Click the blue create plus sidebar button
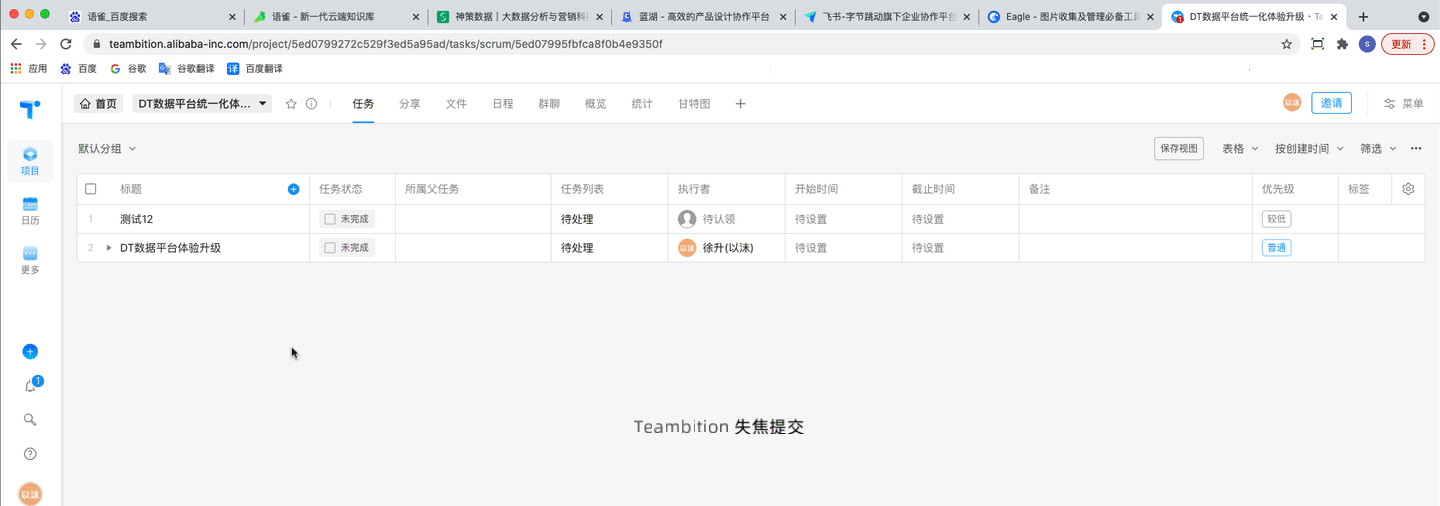 tap(30, 352)
